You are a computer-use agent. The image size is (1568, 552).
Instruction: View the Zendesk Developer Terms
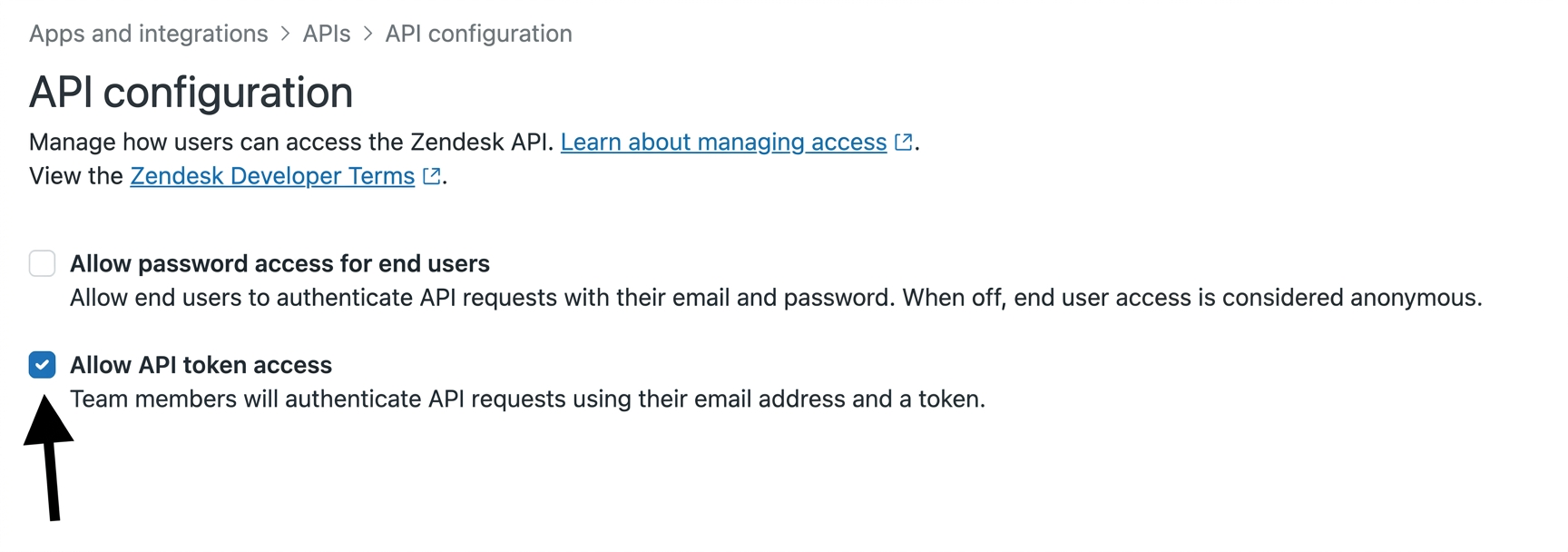pyautogui.click(x=272, y=175)
